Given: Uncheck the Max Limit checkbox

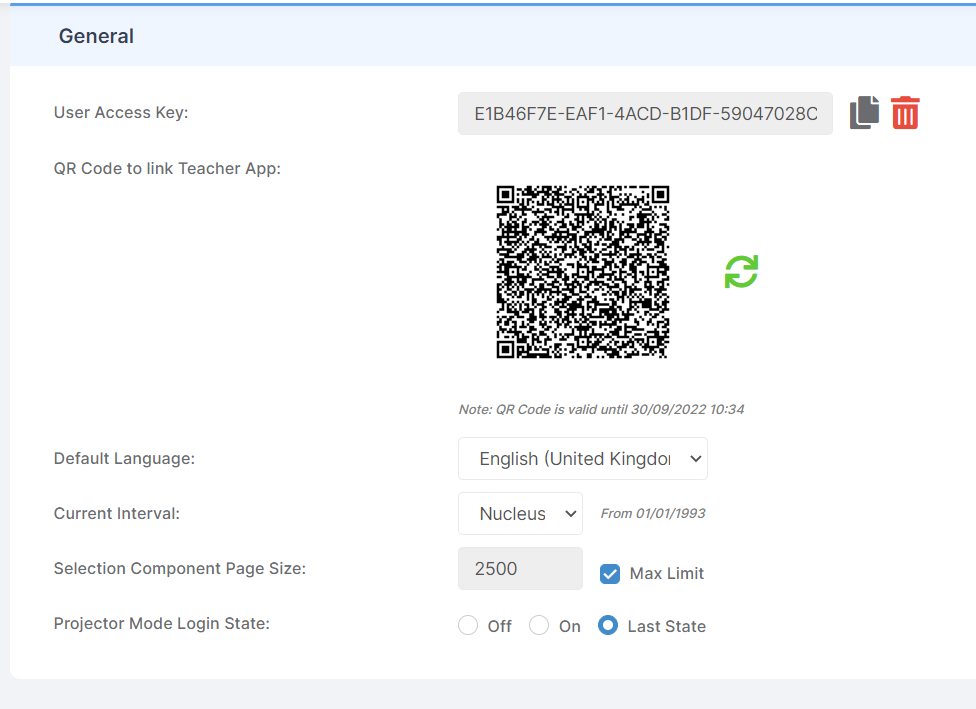Looking at the screenshot, I should pyautogui.click(x=610, y=573).
